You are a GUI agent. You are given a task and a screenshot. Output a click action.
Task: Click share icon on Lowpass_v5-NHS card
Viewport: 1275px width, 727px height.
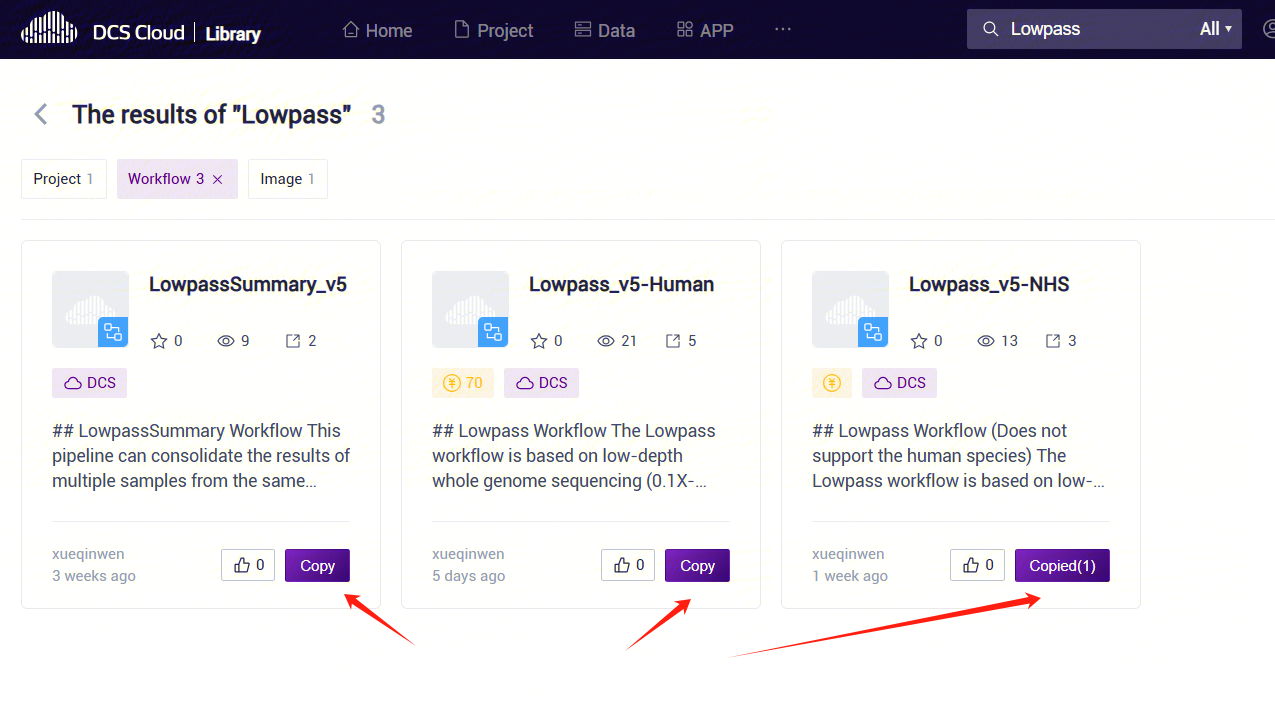[1053, 341]
